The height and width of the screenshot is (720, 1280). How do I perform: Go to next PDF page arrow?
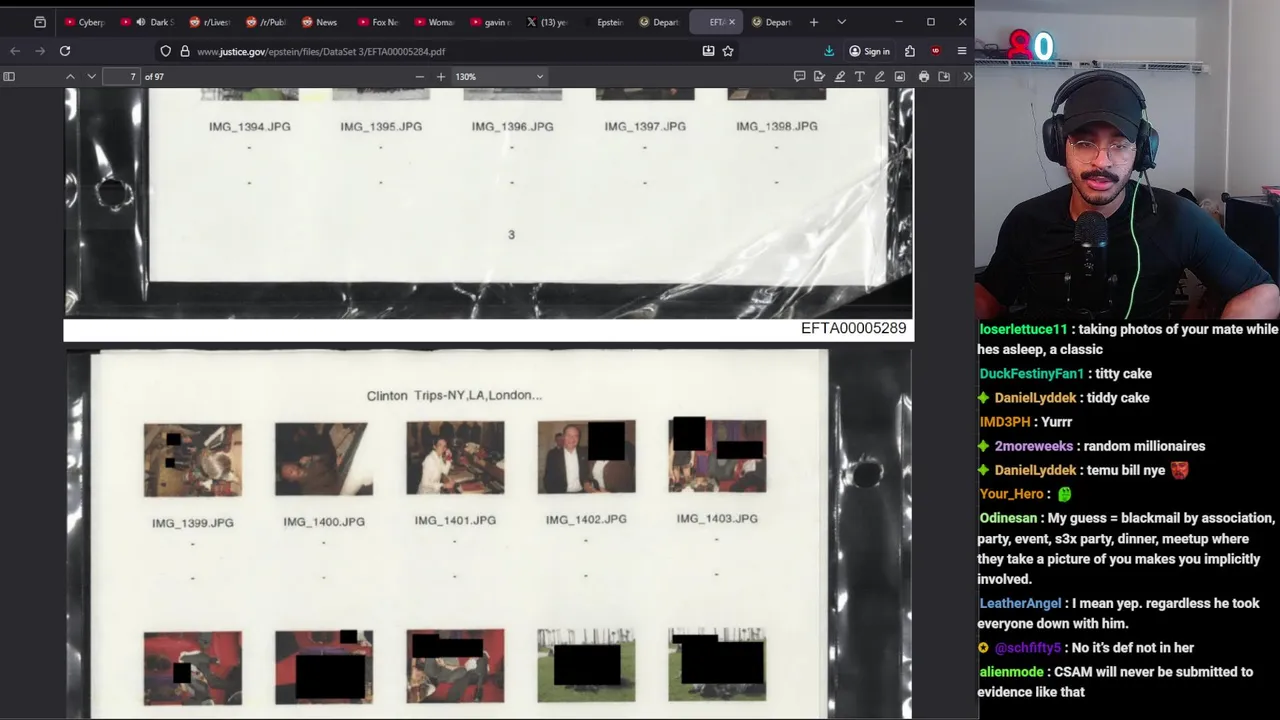point(91,77)
